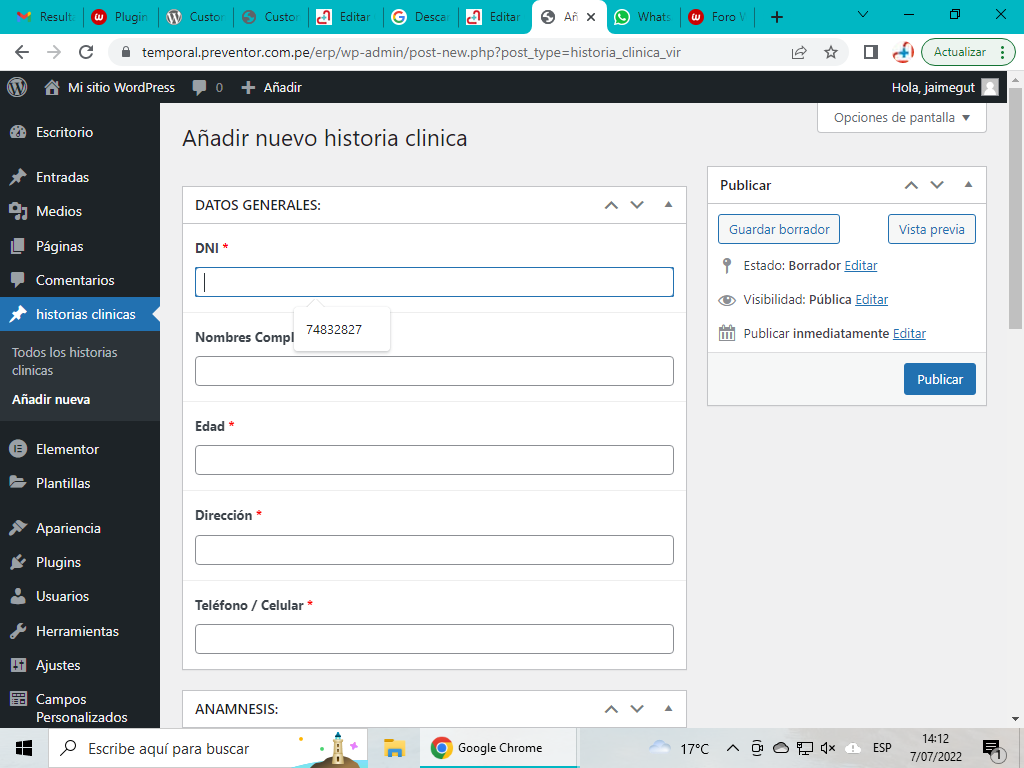The image size is (1024, 768).
Task: Open Ajustes settings icon
Action: [18, 665]
